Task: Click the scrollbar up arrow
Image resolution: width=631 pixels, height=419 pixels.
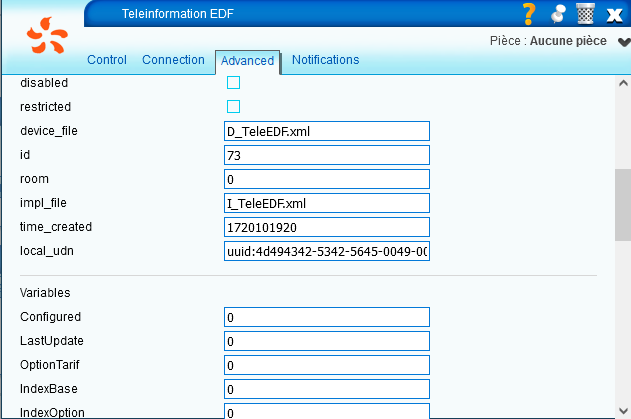Action: (623, 83)
